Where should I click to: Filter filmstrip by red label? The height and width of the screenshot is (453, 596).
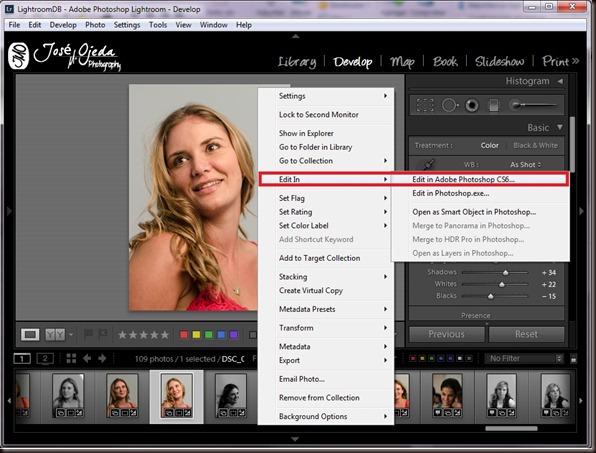pos(413,358)
